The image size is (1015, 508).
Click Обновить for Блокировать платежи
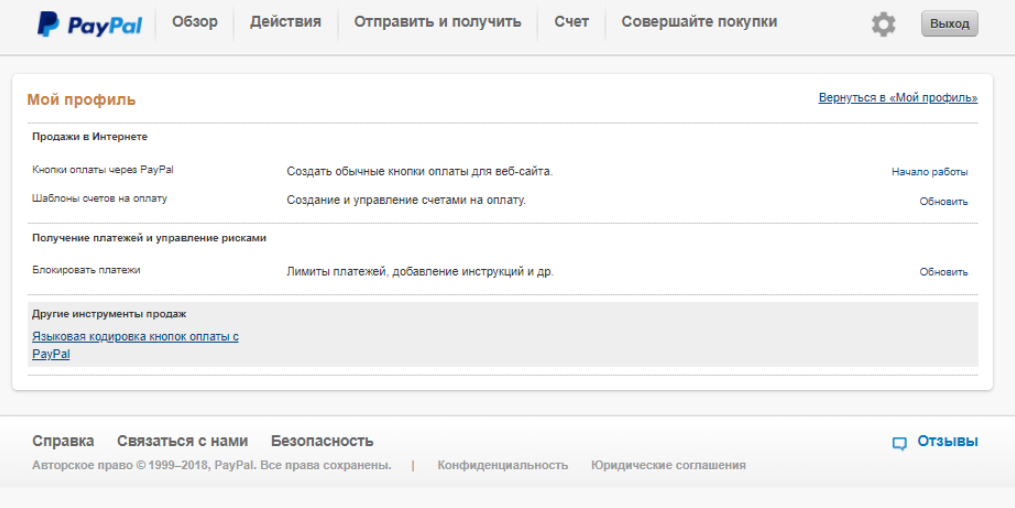pyautogui.click(x=944, y=272)
